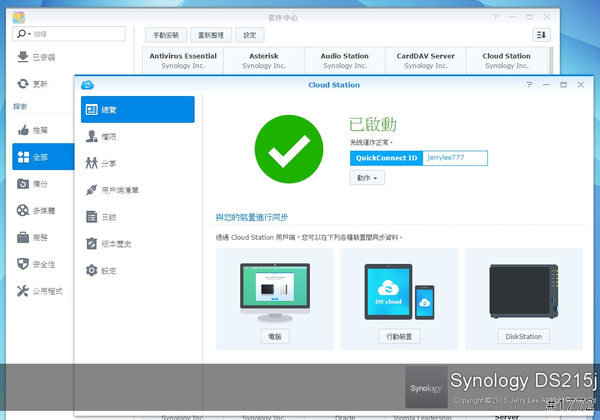
Task: Open the 權限 permissions section
Action: click(x=136, y=136)
